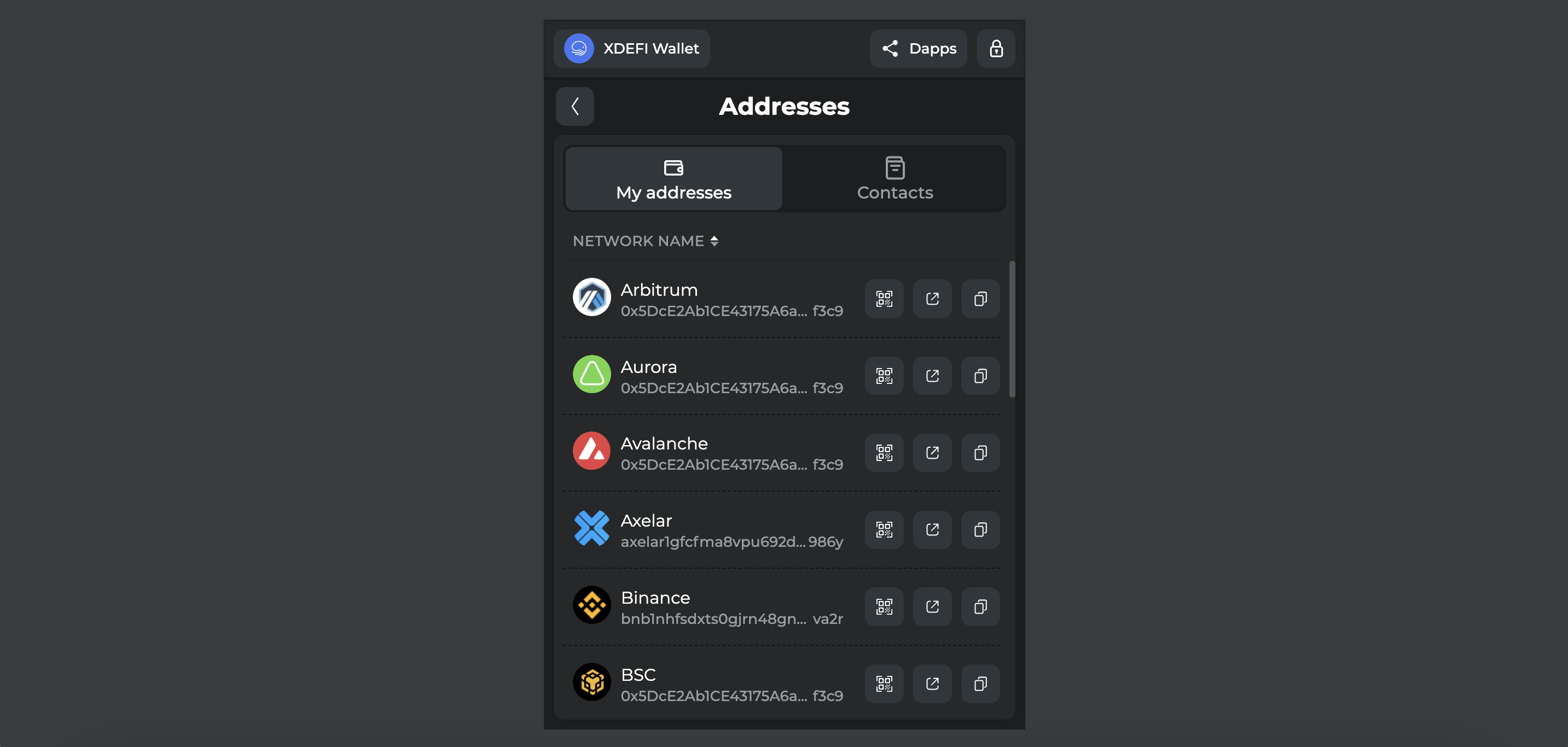Show QR code for Arbitrum address

(x=884, y=299)
